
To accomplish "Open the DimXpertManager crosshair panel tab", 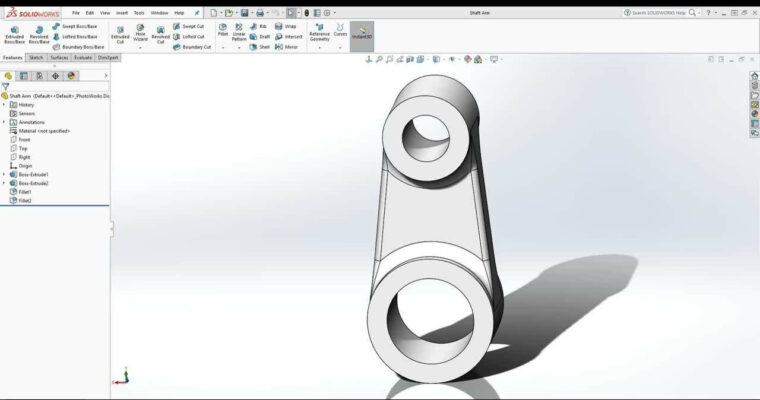I will point(55,76).
